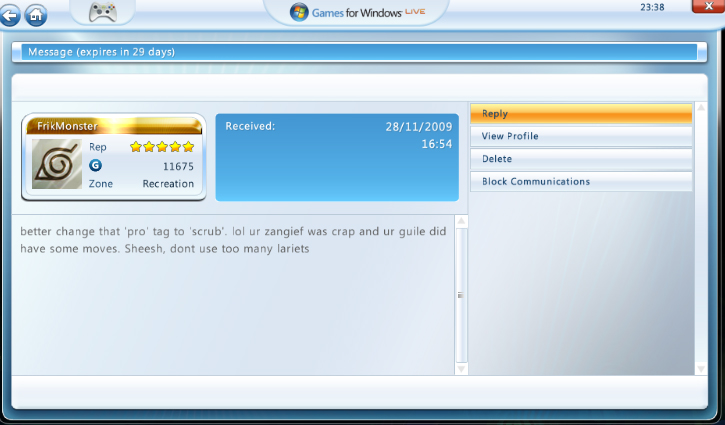Open the gamepad controller tab
Viewport: 725px width, 425px height.
pyautogui.click(x=103, y=13)
